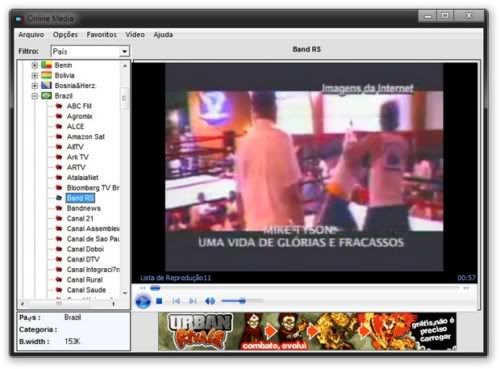Stop playback with the square stop icon

(x=159, y=301)
